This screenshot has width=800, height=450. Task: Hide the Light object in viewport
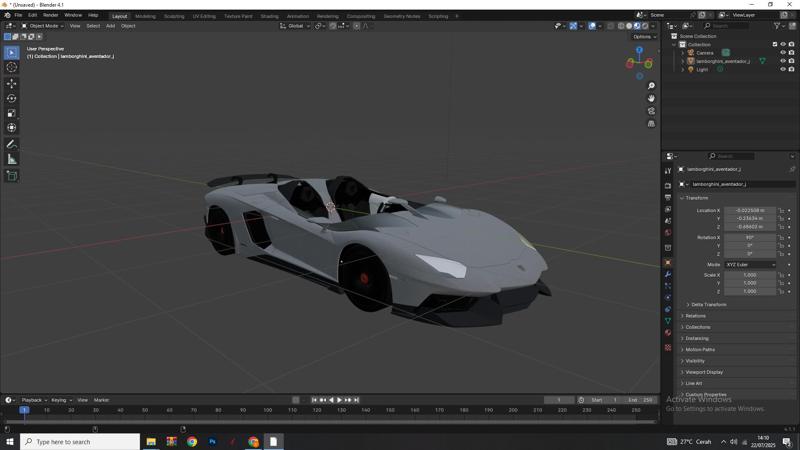coord(783,69)
